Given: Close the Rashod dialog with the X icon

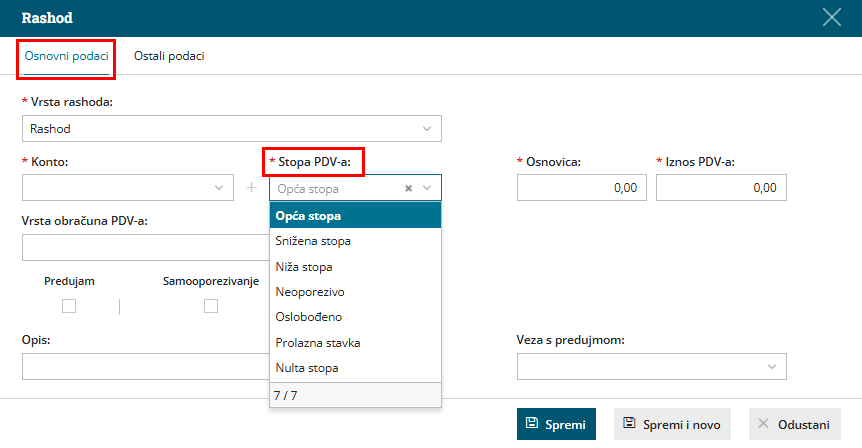Looking at the screenshot, I should (x=831, y=18).
